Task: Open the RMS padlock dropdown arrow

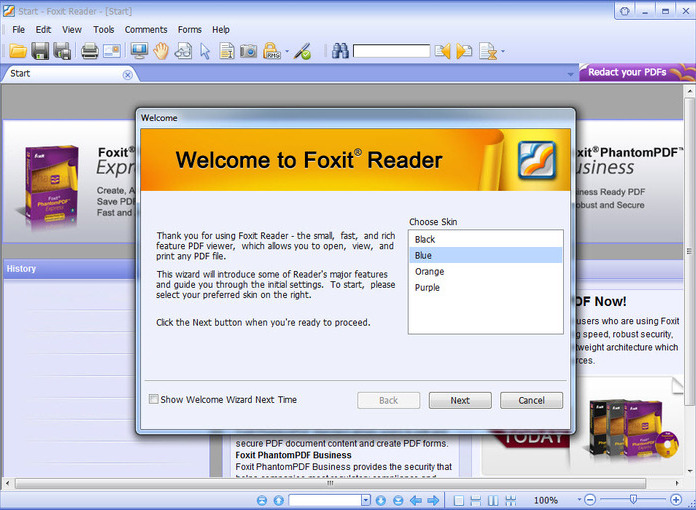Action: [287, 51]
